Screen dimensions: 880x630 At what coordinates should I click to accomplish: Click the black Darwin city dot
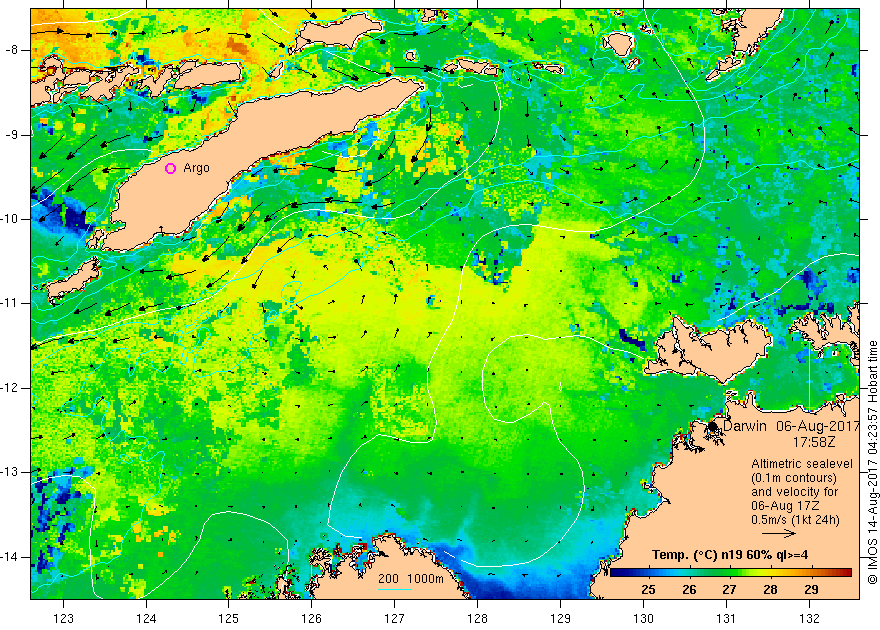coord(712,426)
